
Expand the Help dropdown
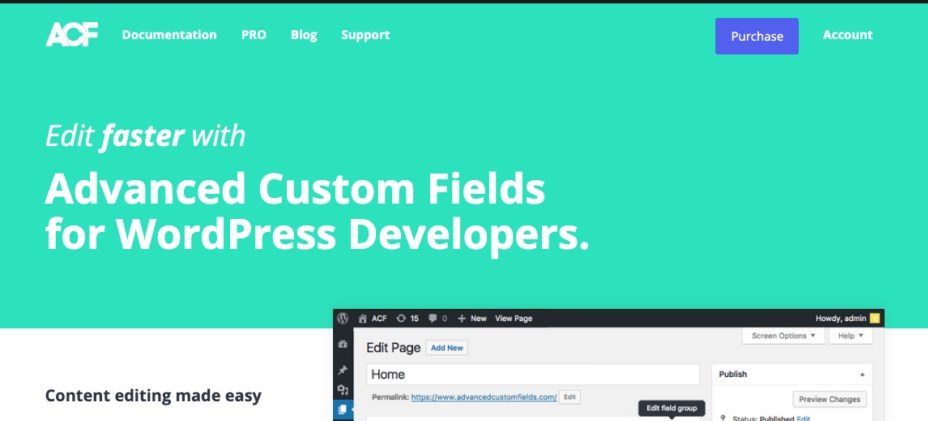(x=850, y=336)
